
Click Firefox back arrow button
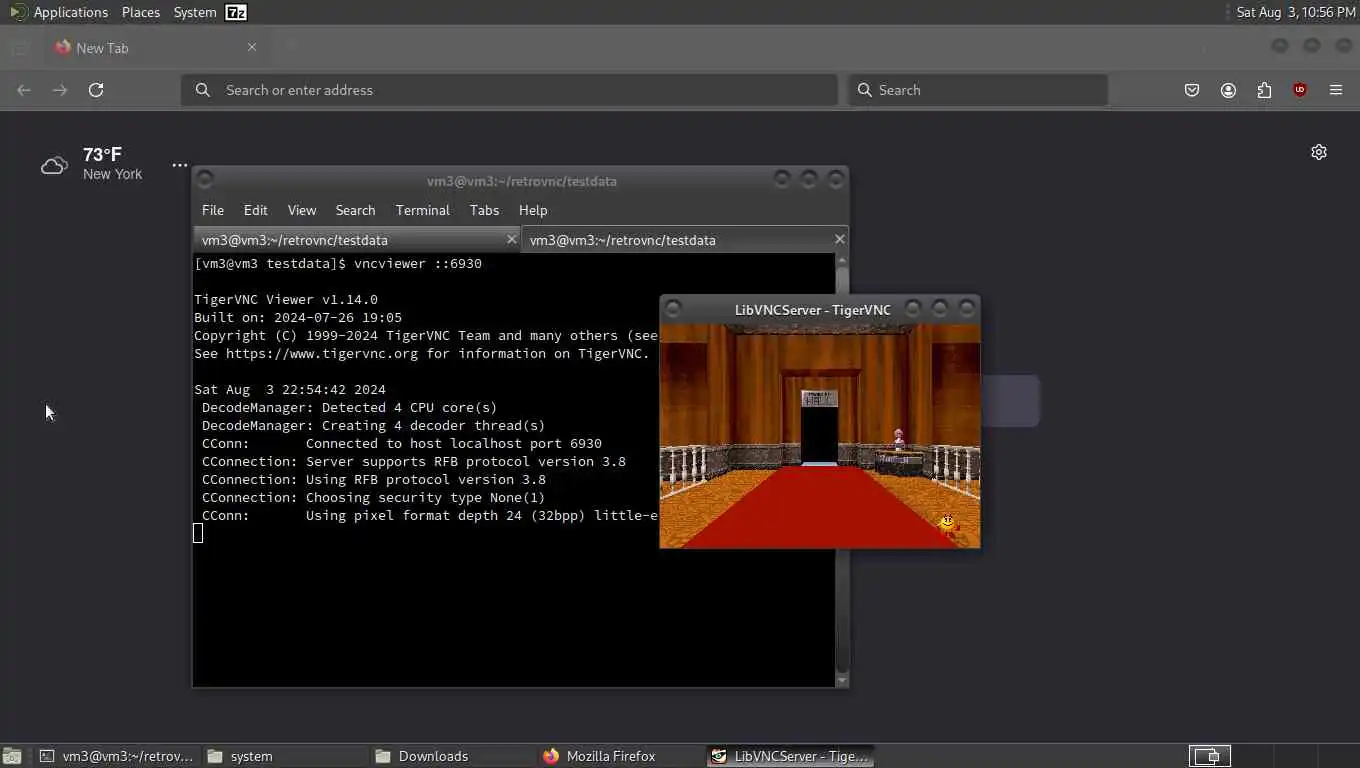tap(24, 90)
